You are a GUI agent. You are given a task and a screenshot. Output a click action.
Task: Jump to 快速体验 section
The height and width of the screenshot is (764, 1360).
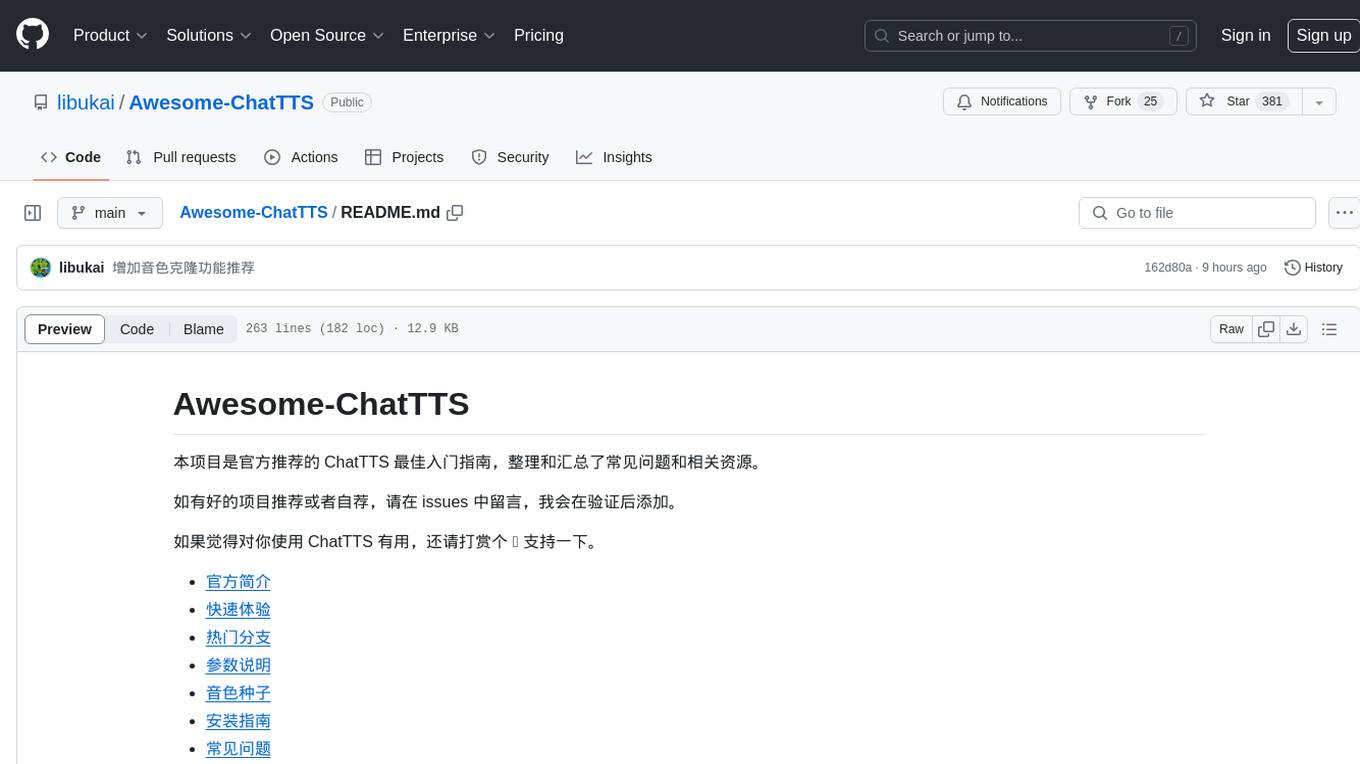(x=238, y=610)
